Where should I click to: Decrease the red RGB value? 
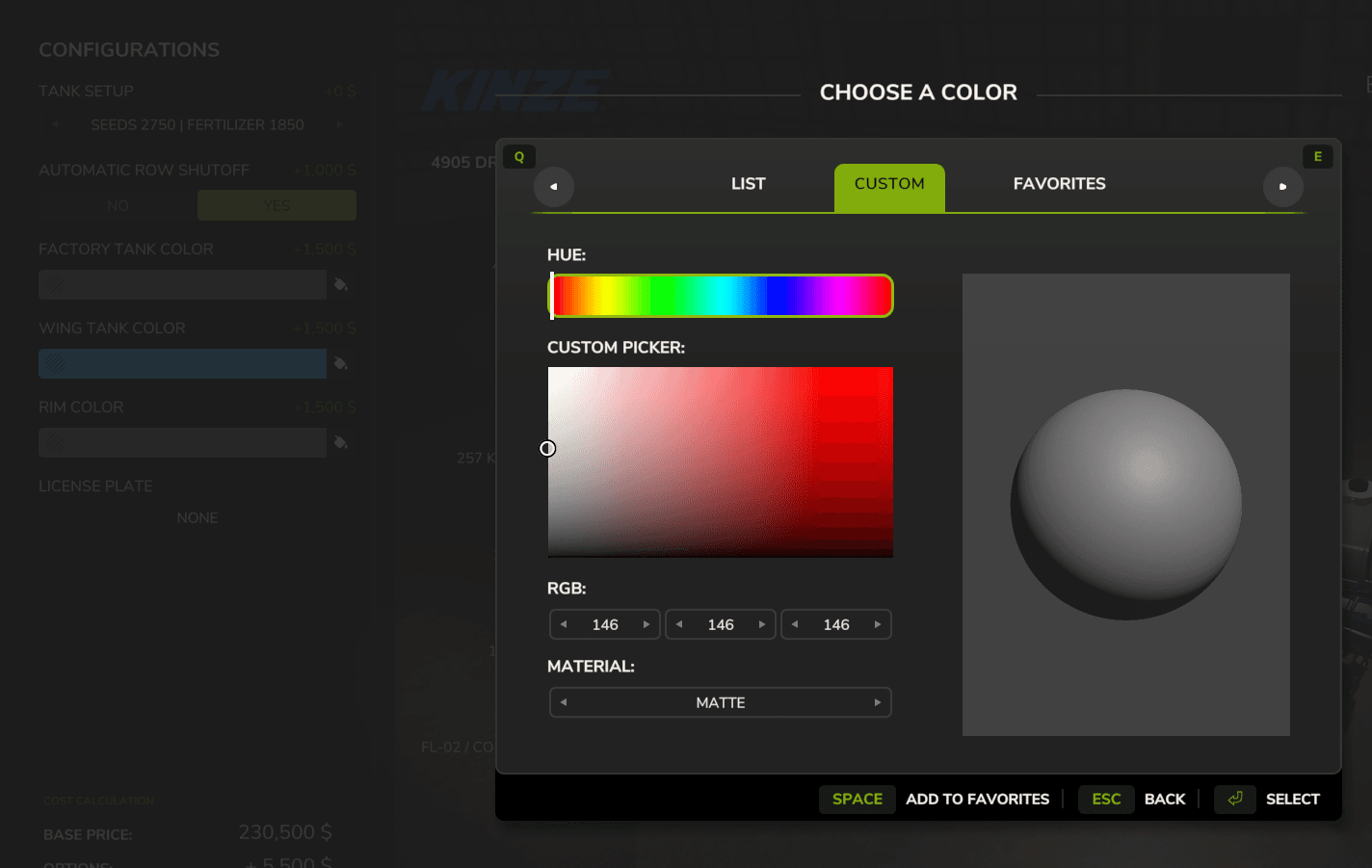pyautogui.click(x=564, y=624)
